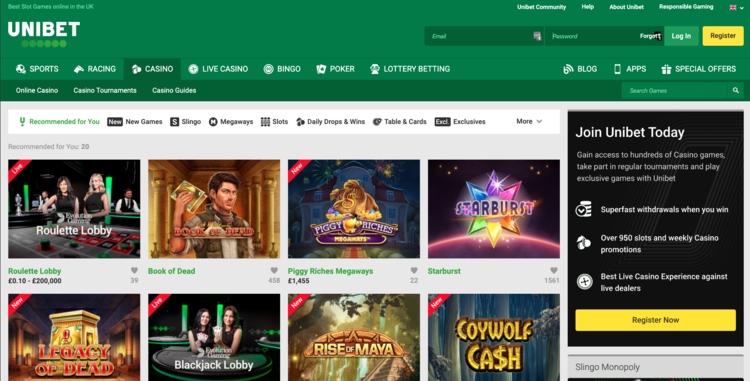The width and height of the screenshot is (750, 381).
Task: Click the Casino cards icon in main nav
Action: (x=136, y=69)
